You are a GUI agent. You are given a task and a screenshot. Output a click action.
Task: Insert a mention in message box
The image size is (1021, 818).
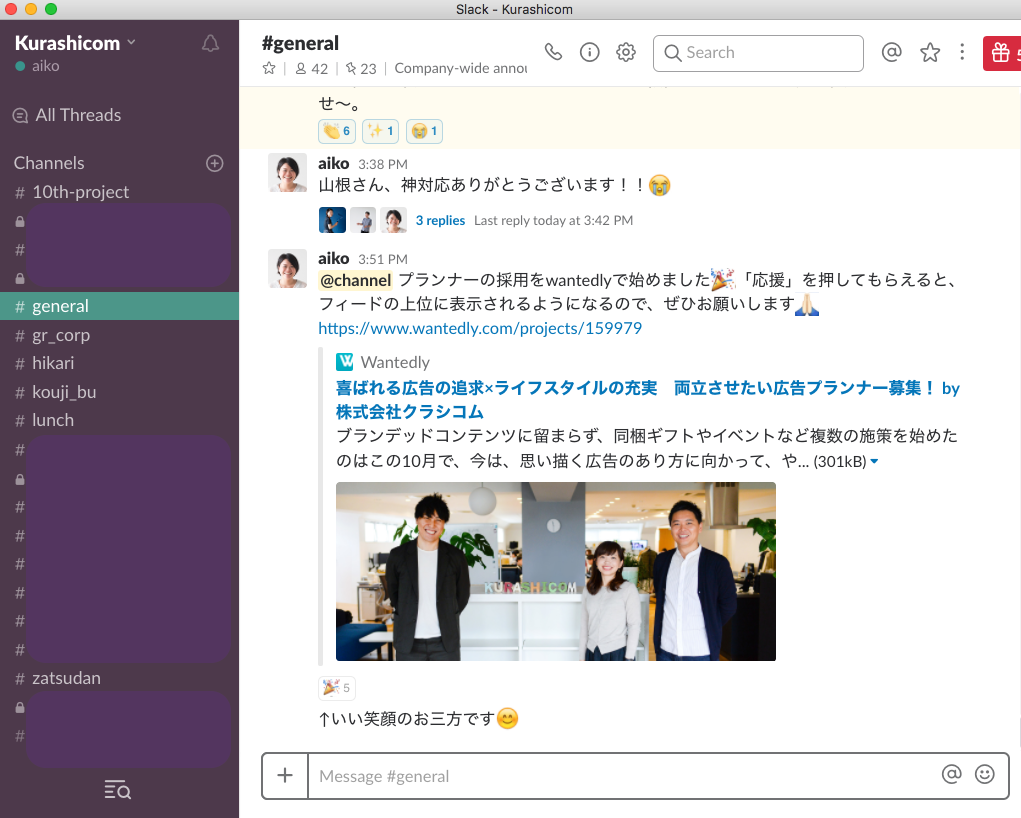pyautogui.click(x=951, y=774)
